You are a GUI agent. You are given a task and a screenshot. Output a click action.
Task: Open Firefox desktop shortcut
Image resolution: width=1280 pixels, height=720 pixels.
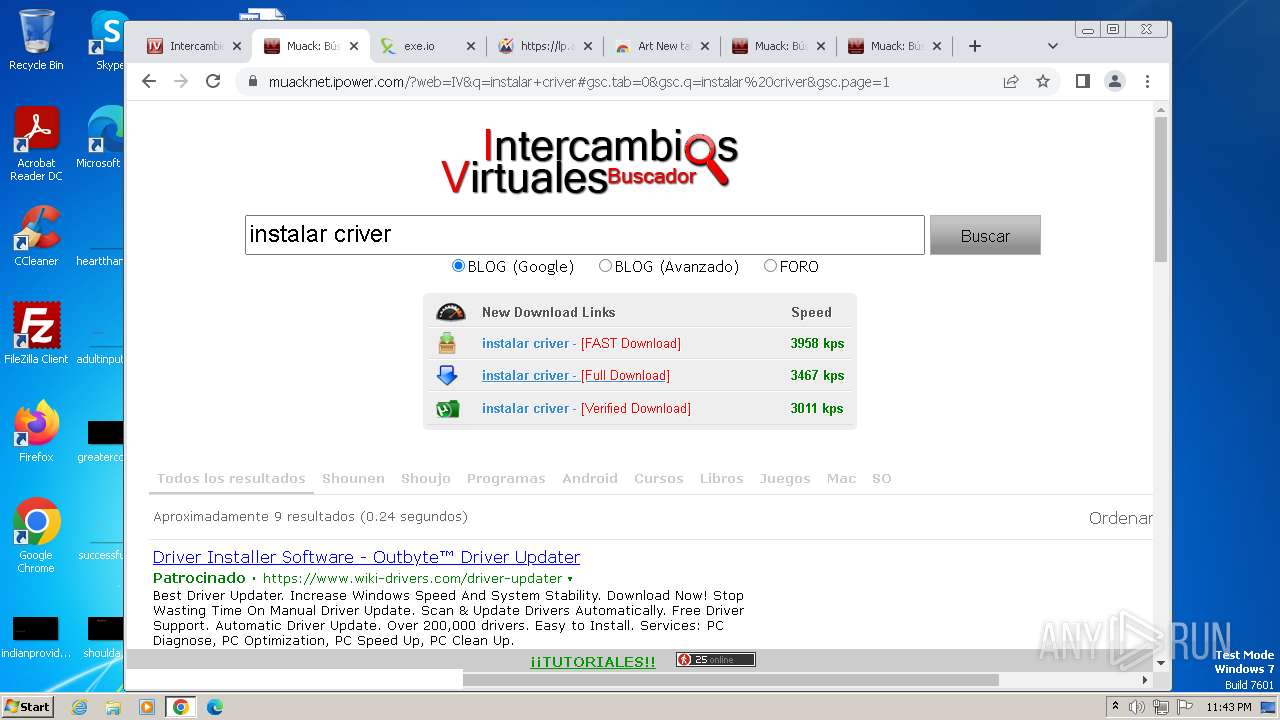36,432
